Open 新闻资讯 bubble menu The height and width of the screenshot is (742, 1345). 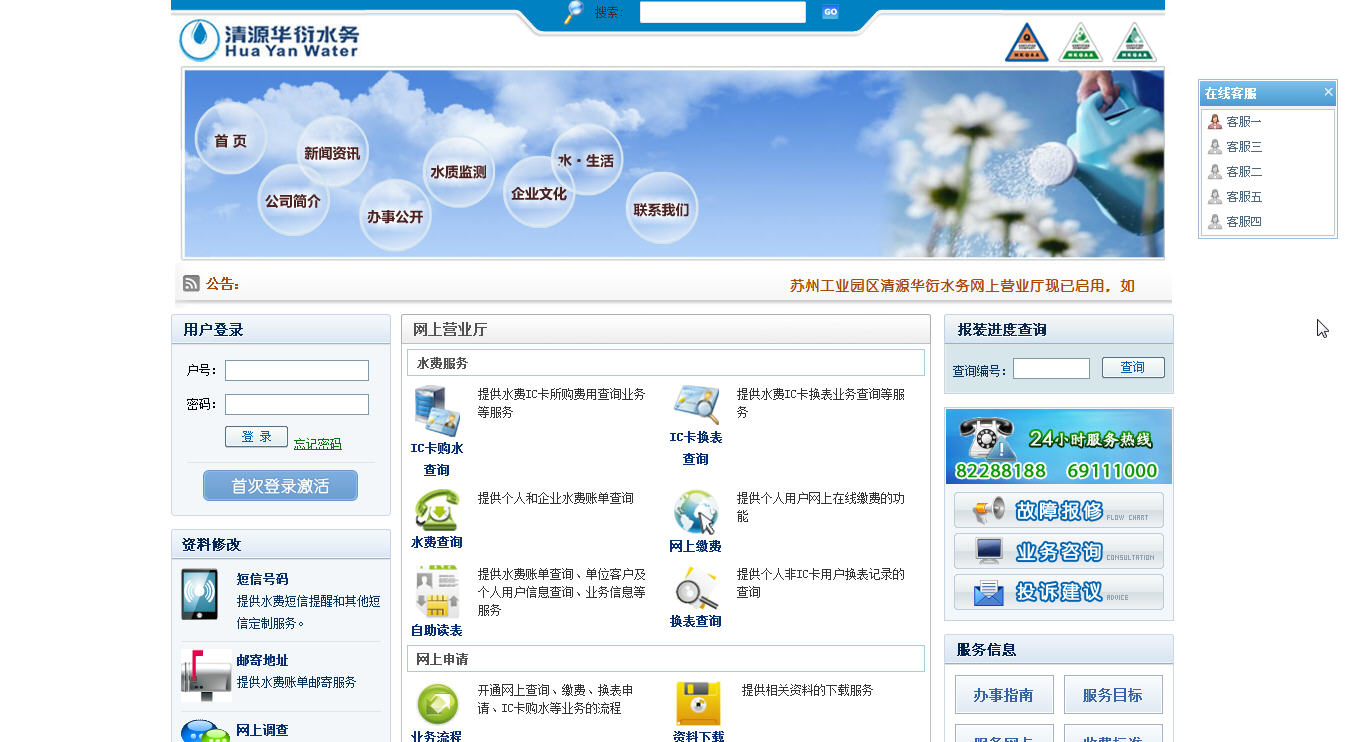click(x=332, y=153)
